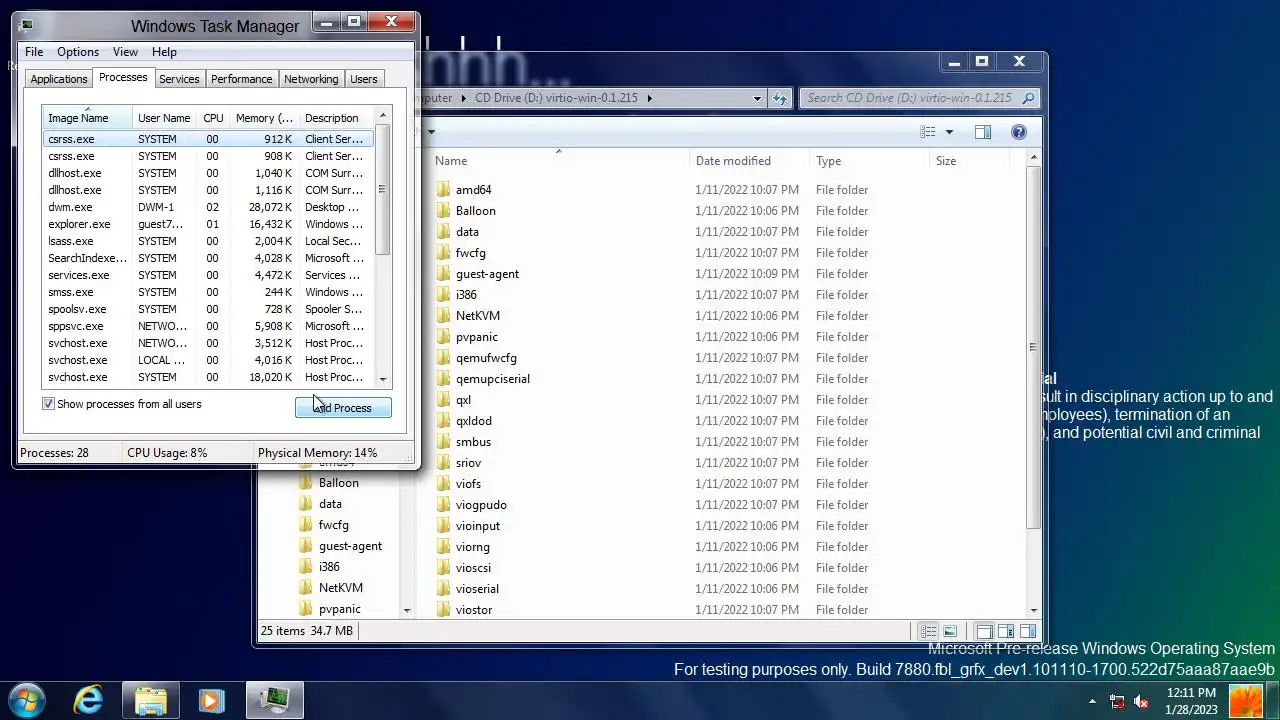The height and width of the screenshot is (720, 1280).
Task: Select the dwm.exe process row
Action: click(208, 207)
